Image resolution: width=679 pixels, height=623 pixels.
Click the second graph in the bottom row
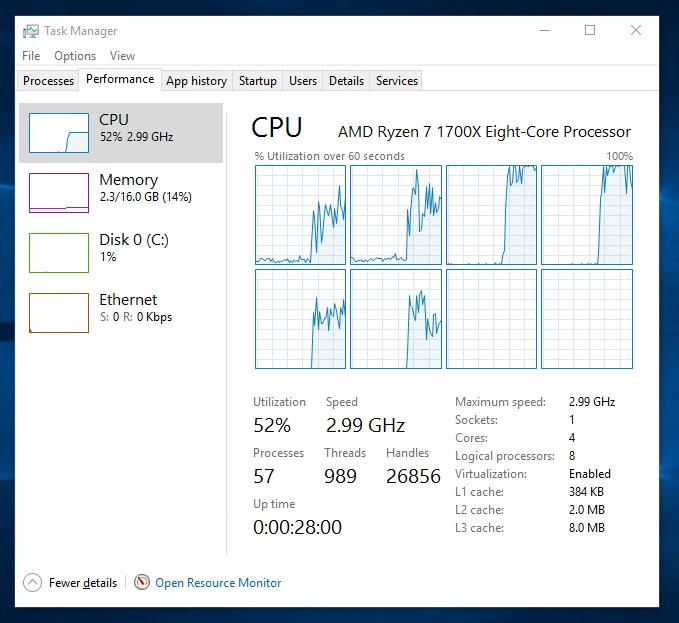396,319
